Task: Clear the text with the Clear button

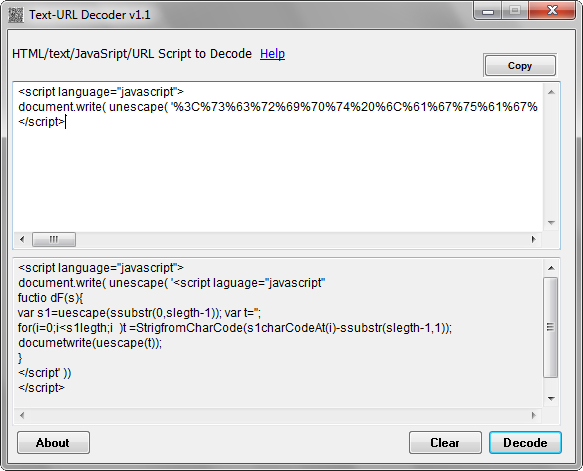Action: coord(445,443)
